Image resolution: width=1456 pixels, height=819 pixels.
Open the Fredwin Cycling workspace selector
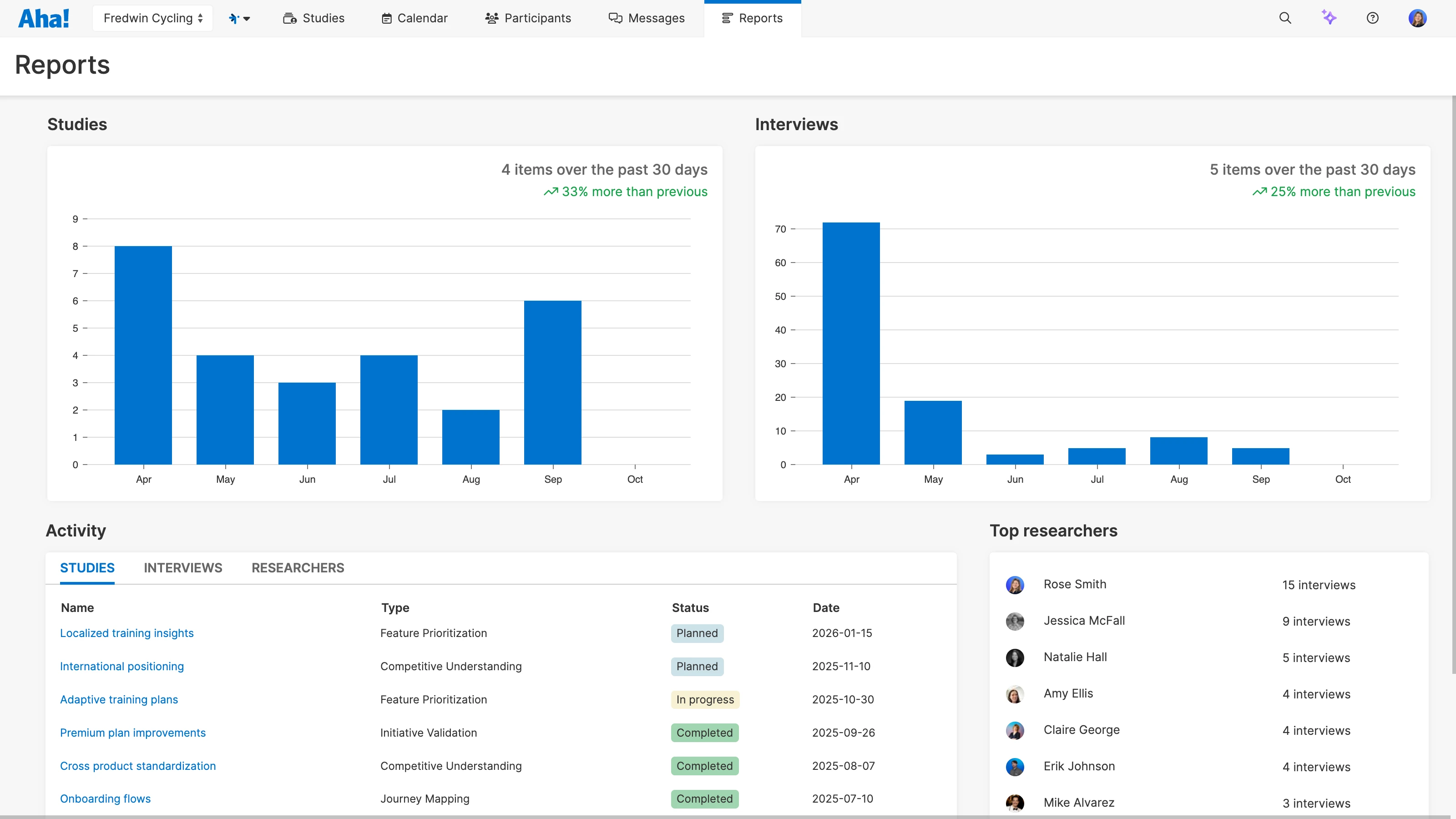pyautogui.click(x=148, y=18)
